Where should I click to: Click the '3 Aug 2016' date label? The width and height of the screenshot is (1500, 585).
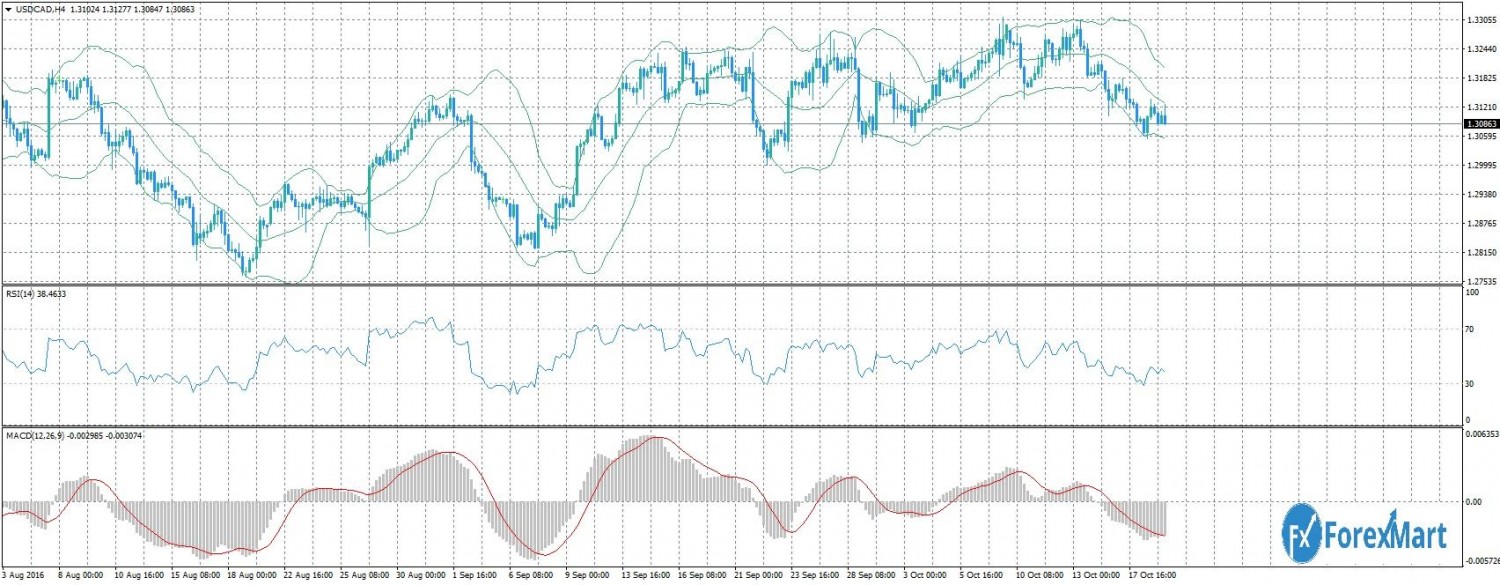click(x=24, y=577)
